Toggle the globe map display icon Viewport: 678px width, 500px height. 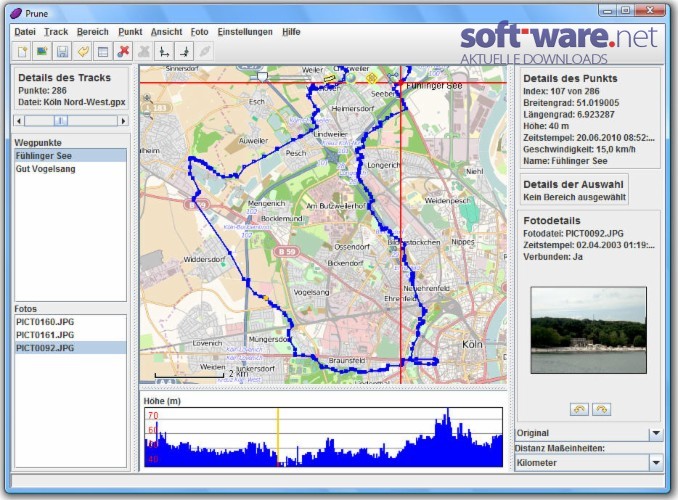[351, 78]
